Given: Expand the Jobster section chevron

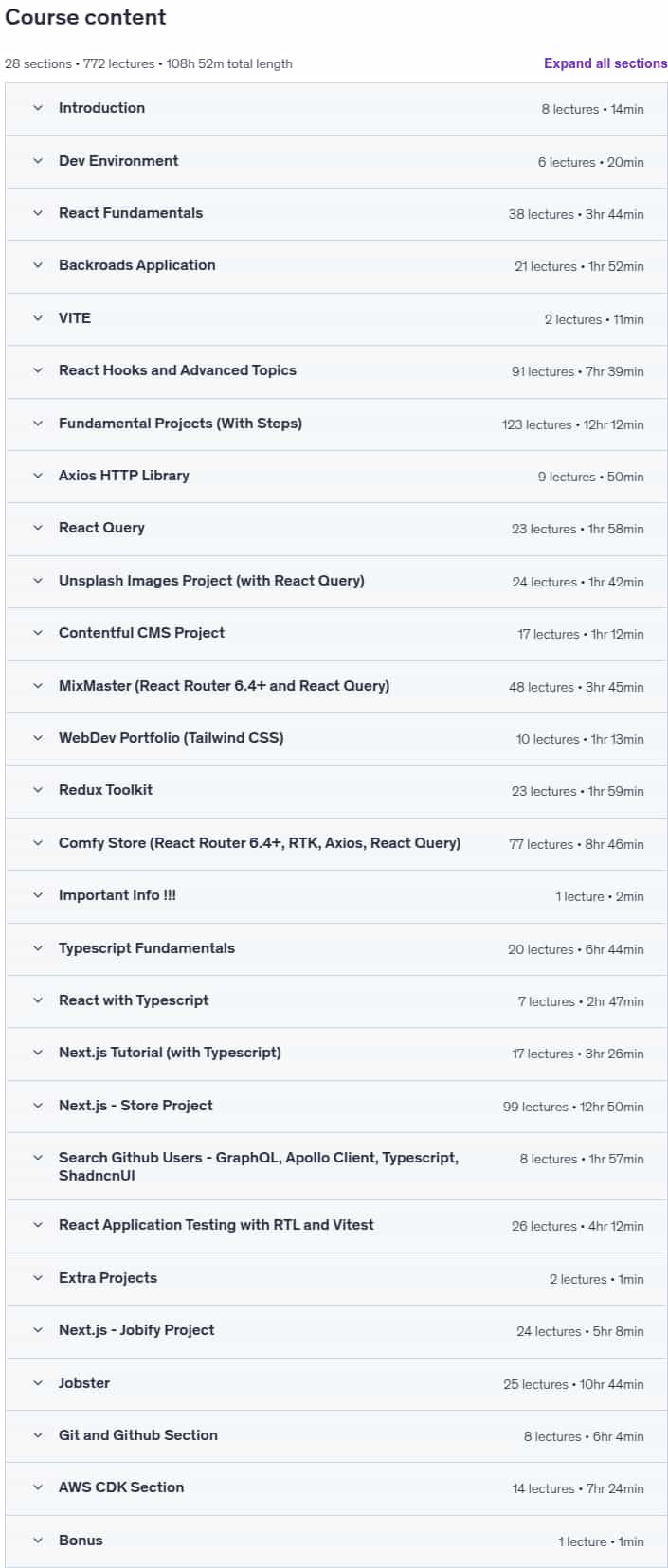Looking at the screenshot, I should [38, 1383].
